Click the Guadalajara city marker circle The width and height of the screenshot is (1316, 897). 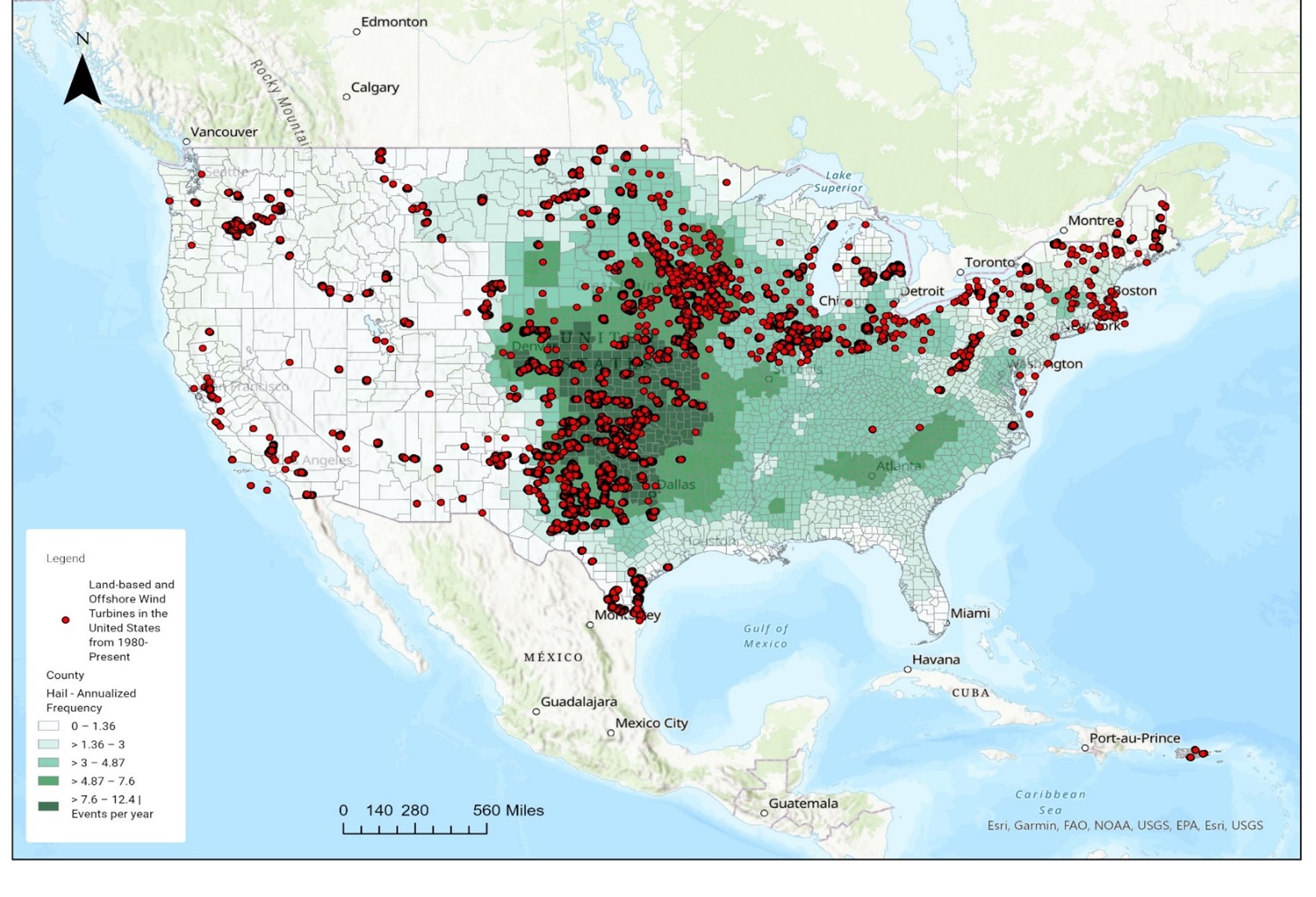[536, 711]
